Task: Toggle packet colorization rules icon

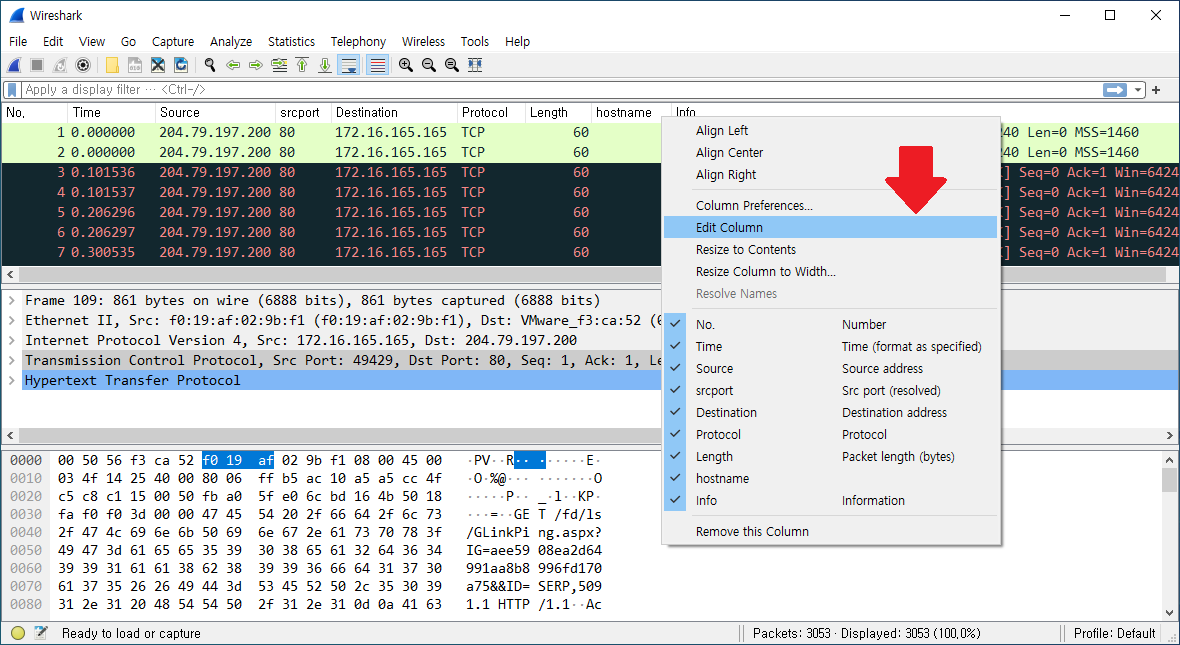Action: tap(377, 65)
